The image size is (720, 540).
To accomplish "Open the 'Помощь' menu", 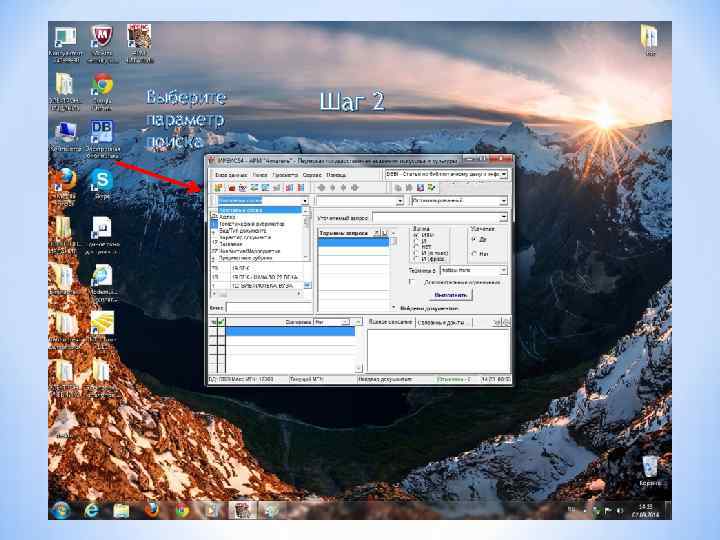I will click(x=337, y=173).
